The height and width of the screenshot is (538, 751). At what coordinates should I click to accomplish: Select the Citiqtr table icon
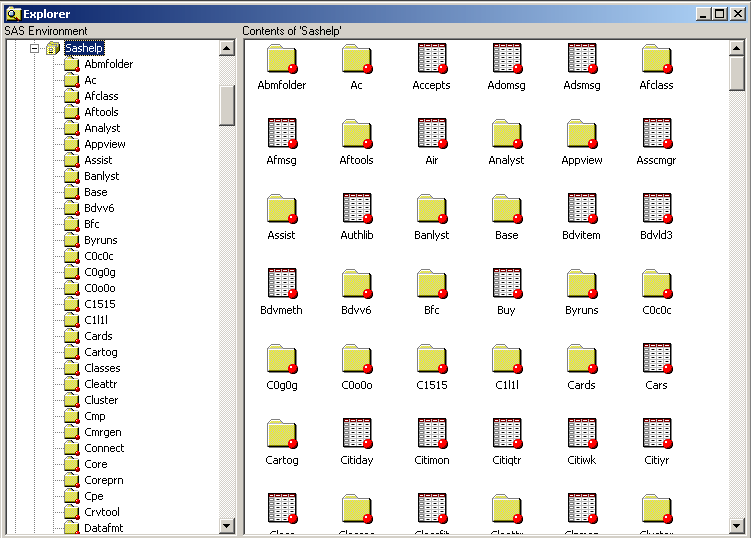507,433
